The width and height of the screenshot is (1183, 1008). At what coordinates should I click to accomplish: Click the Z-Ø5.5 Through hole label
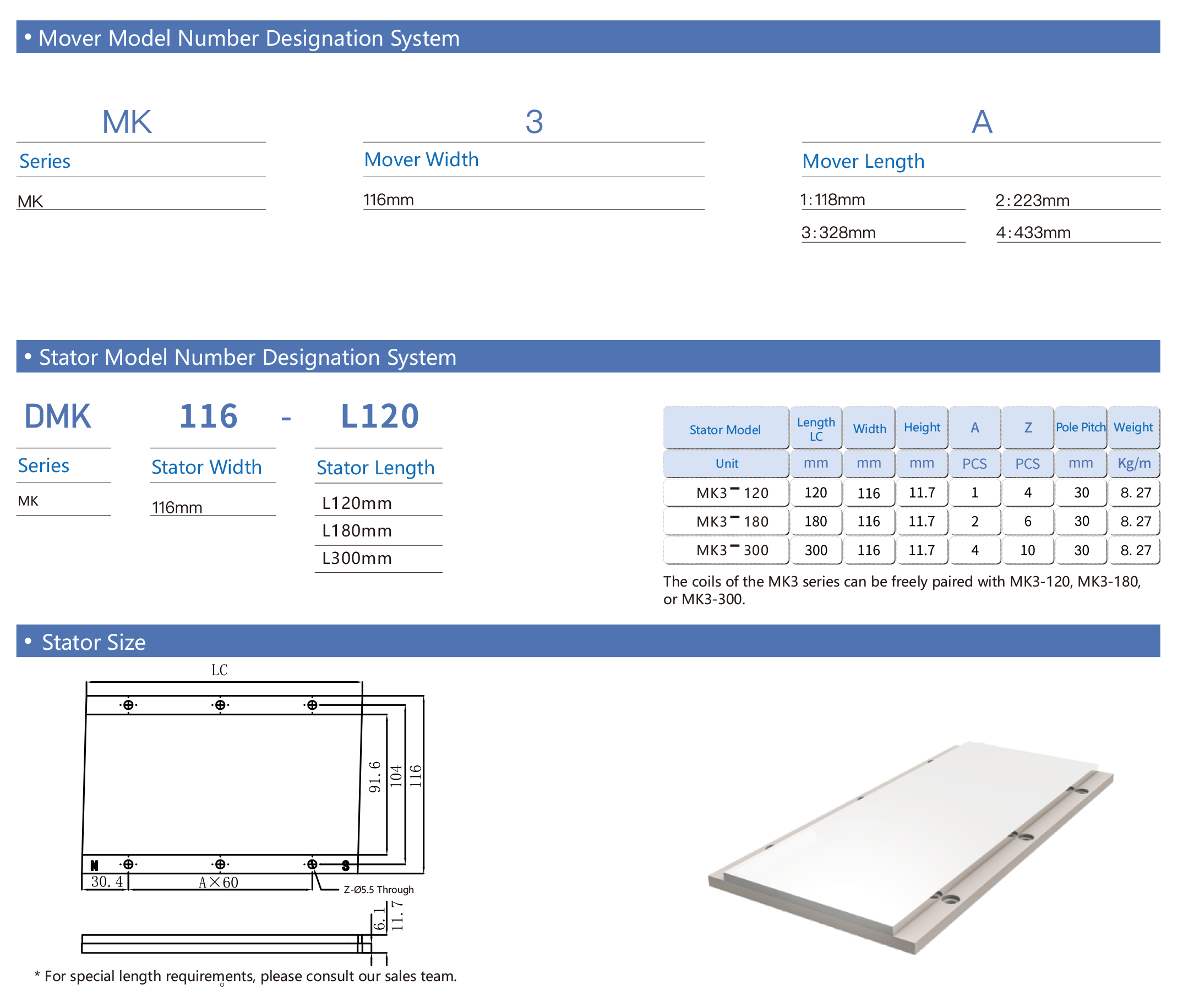(x=379, y=889)
